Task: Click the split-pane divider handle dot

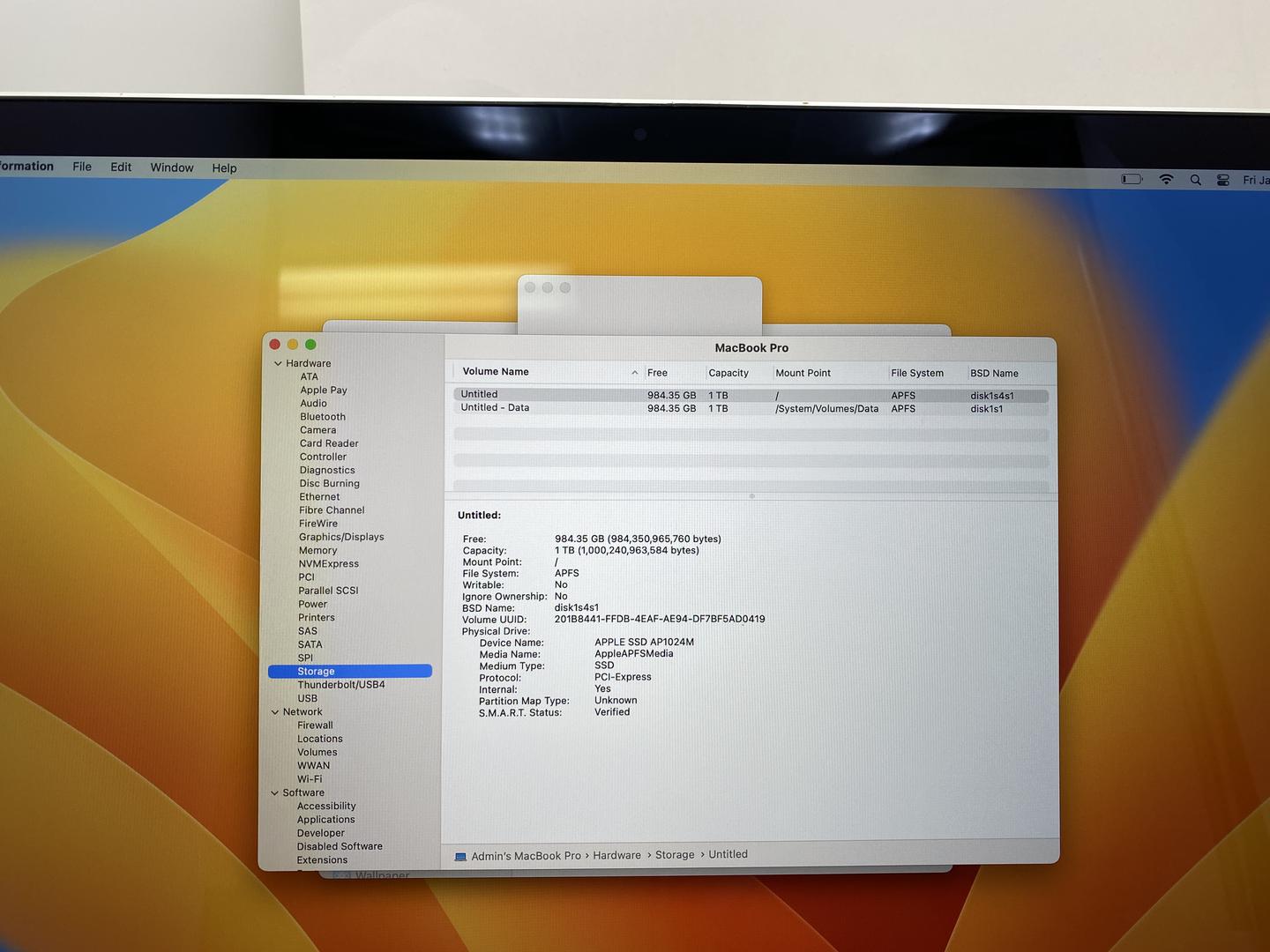Action: pos(751,496)
